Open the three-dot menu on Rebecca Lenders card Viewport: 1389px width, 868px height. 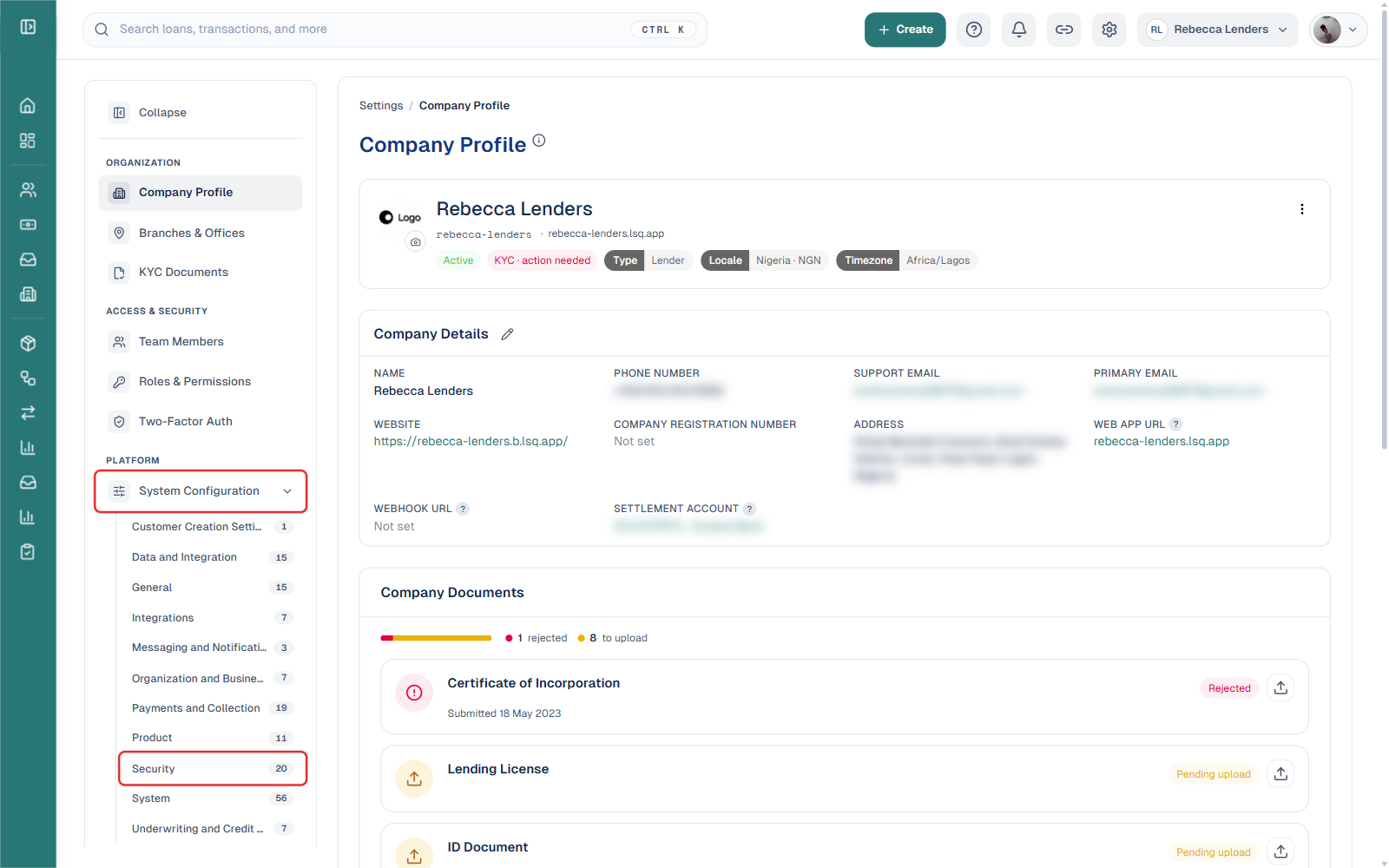tap(1301, 209)
